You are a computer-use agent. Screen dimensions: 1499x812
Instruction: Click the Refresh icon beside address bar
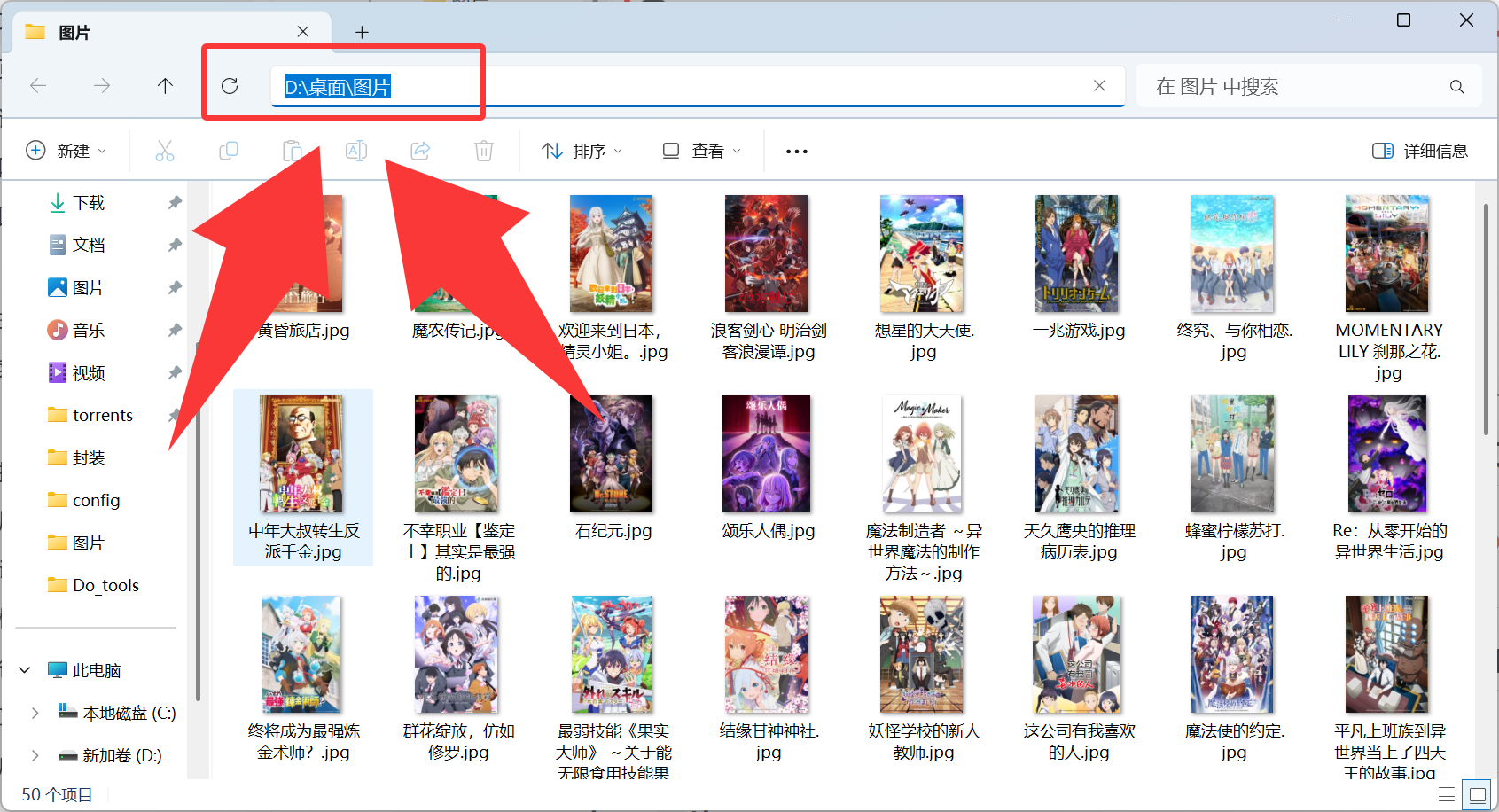230,86
